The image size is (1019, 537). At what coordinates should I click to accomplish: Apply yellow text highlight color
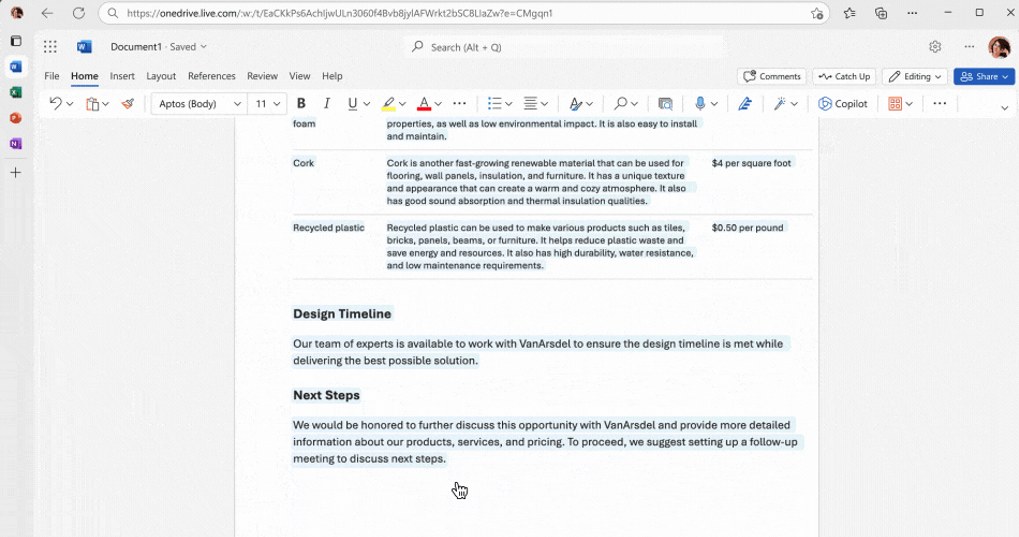click(x=388, y=103)
